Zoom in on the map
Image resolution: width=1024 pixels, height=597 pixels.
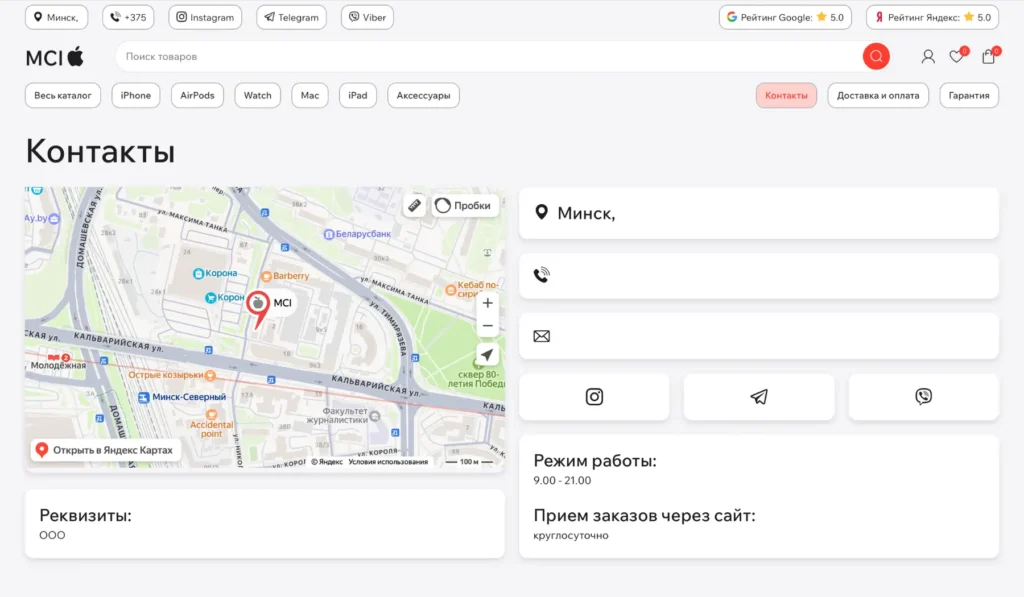click(x=487, y=303)
